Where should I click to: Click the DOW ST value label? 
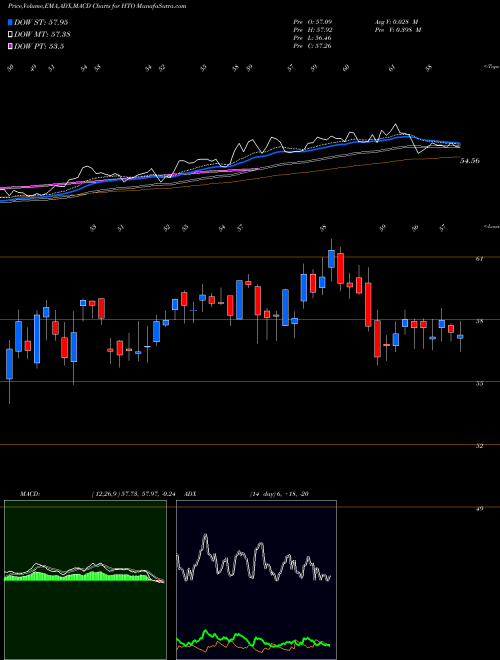click(41, 23)
